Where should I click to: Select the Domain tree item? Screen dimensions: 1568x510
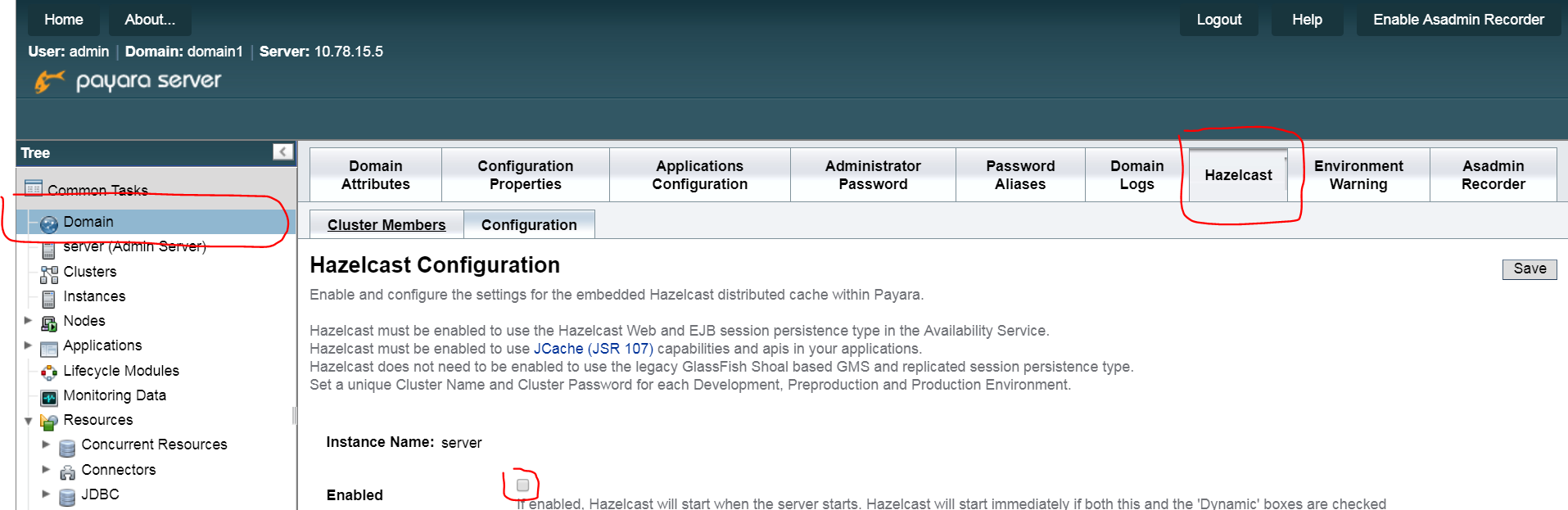click(x=88, y=222)
